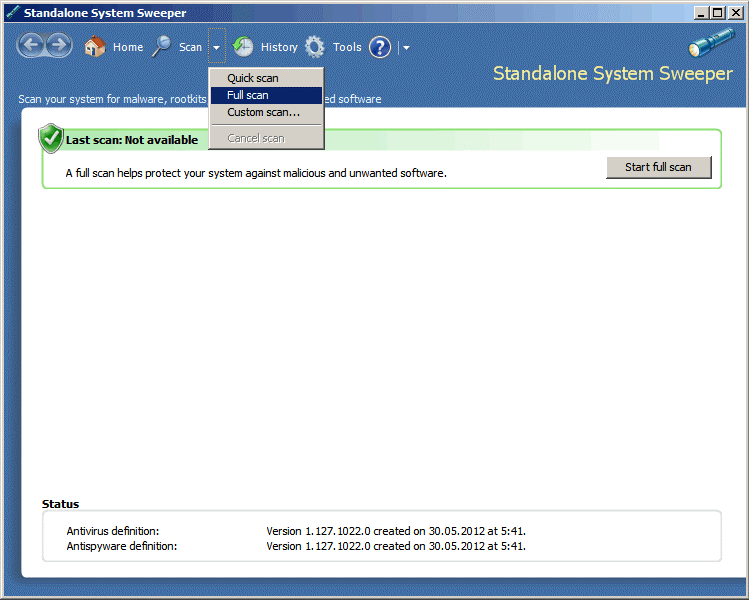Choose Quick scan from the menu
Screen dimensions: 749x600
[x=267, y=78]
